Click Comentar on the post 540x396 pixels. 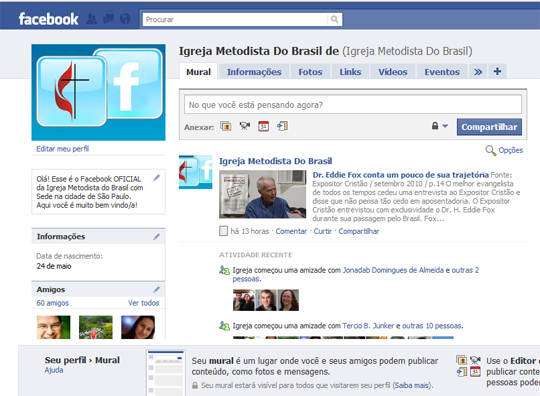(x=291, y=231)
